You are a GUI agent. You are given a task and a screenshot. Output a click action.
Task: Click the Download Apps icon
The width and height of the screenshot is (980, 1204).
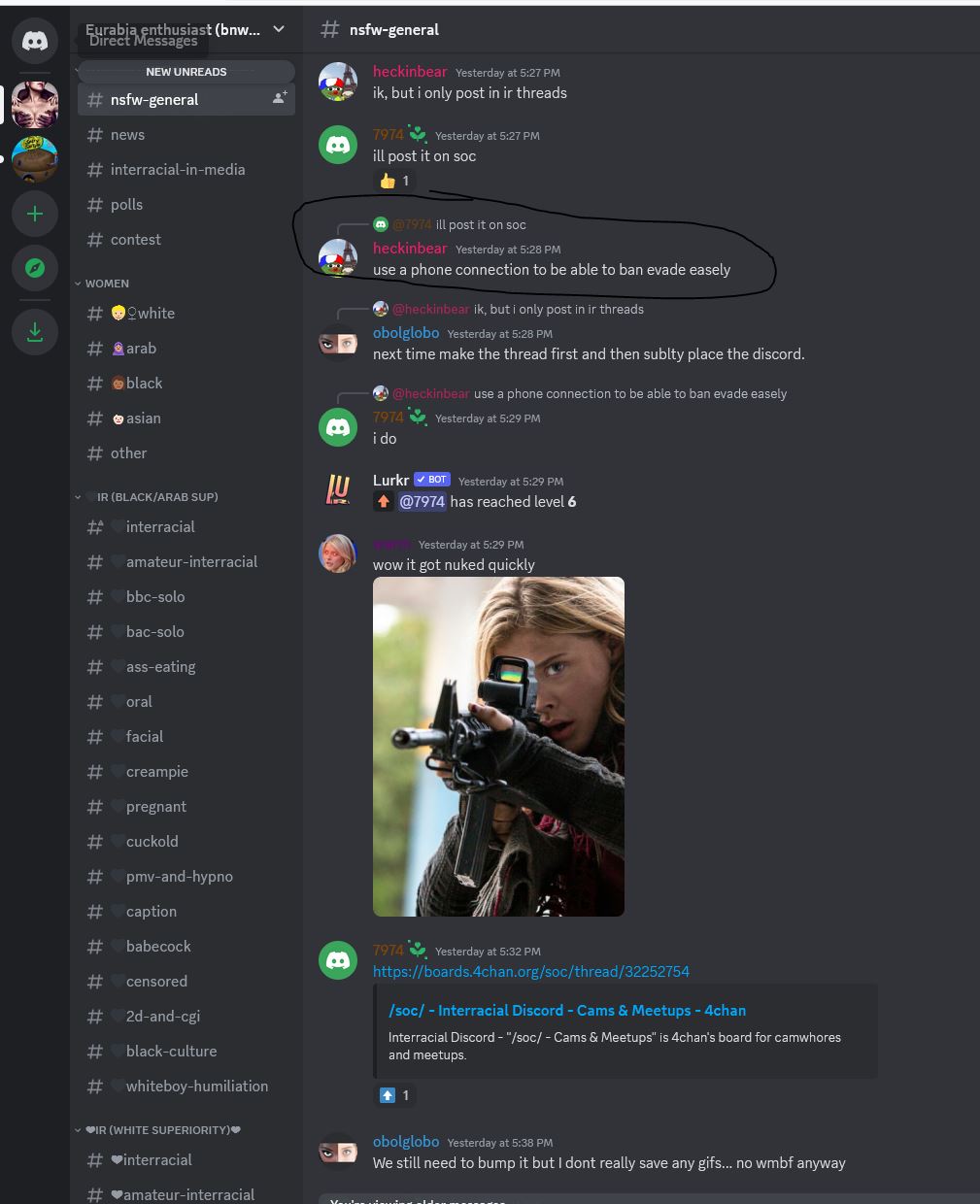click(x=35, y=332)
